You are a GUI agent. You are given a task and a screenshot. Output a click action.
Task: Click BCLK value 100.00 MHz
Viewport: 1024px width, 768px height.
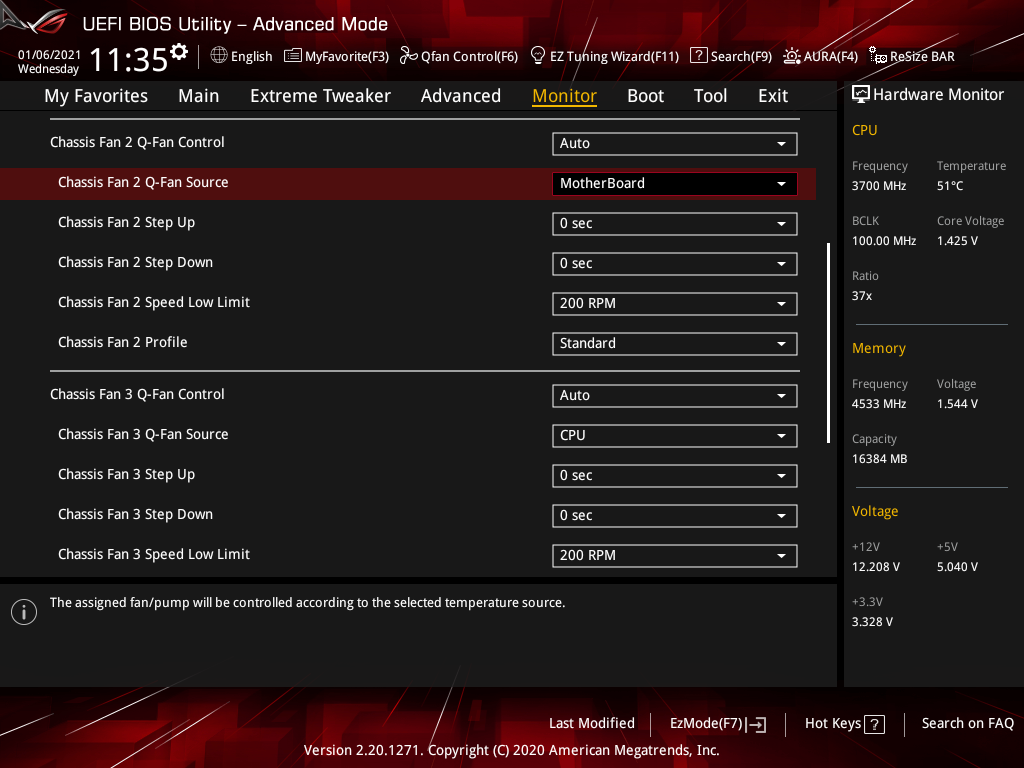tap(884, 241)
